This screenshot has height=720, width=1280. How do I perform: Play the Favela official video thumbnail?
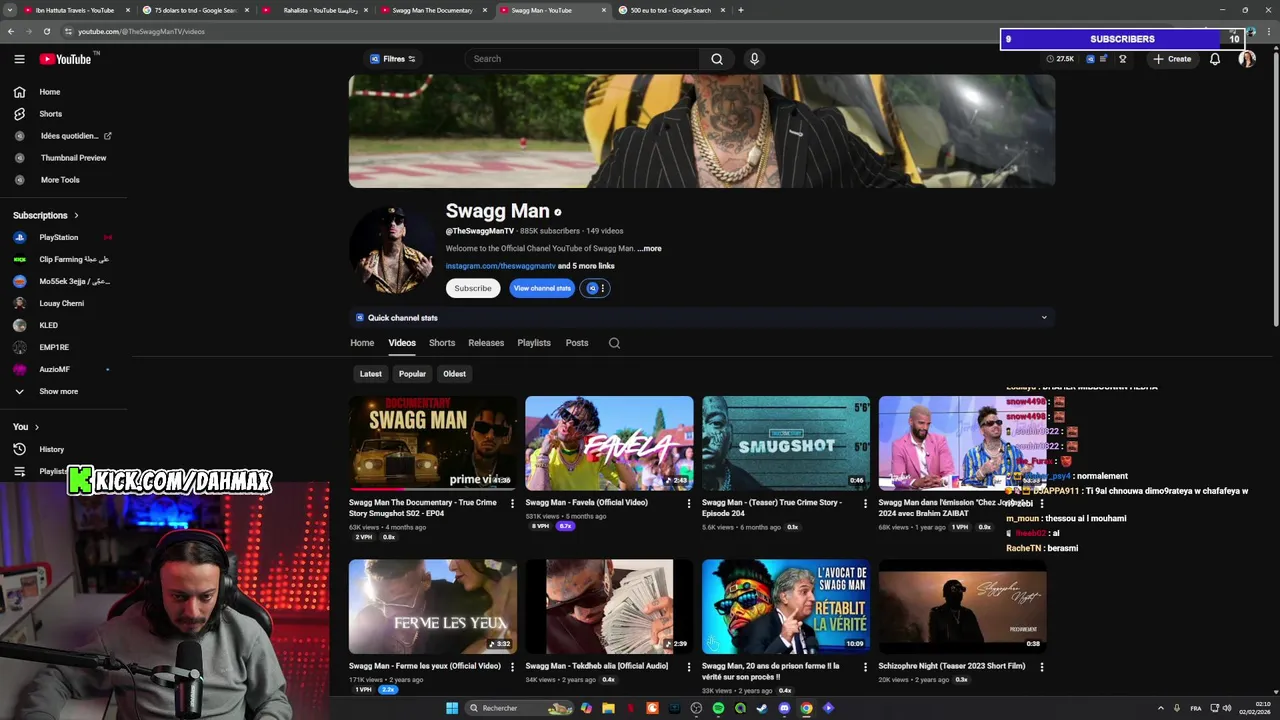point(609,443)
